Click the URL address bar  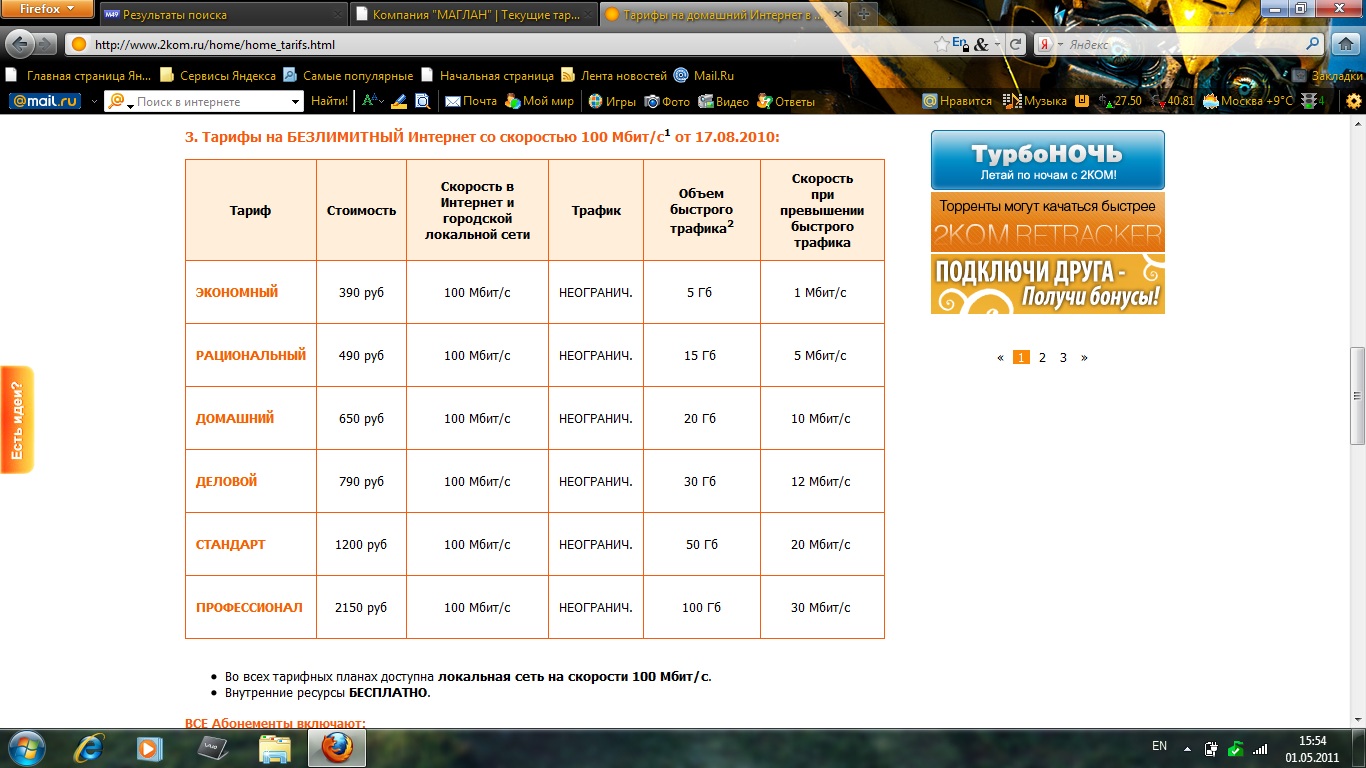[500, 45]
